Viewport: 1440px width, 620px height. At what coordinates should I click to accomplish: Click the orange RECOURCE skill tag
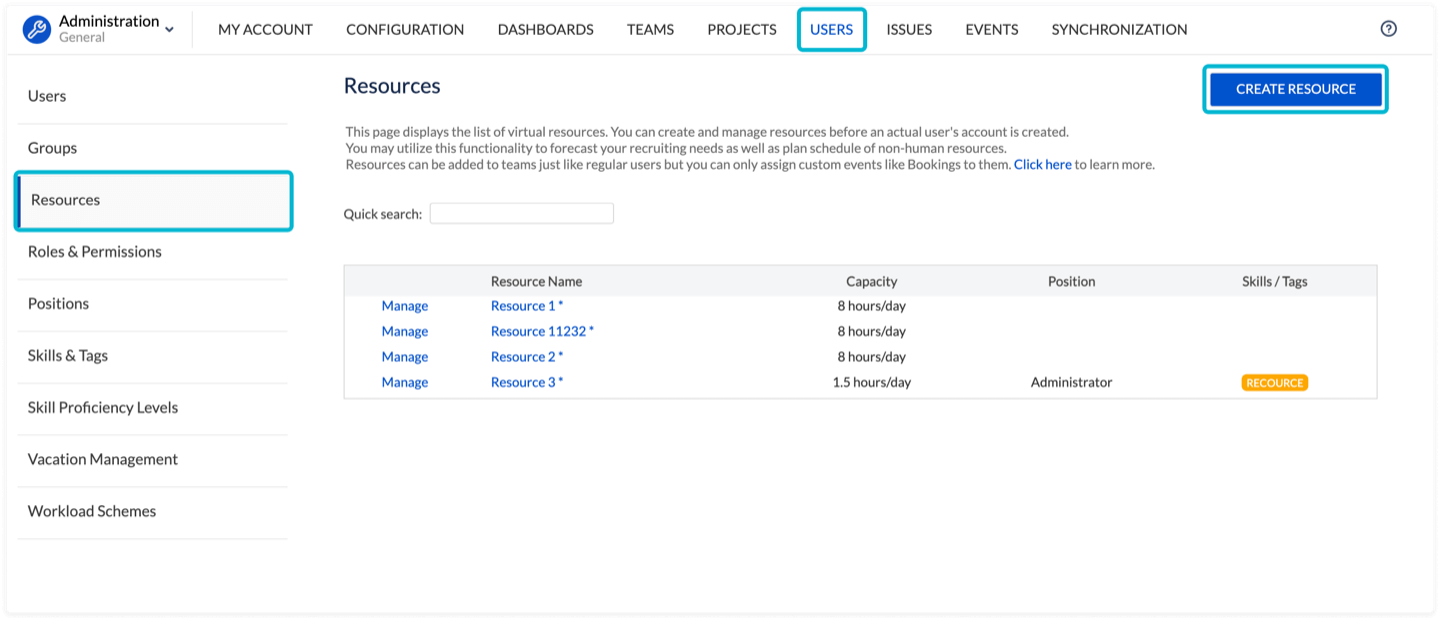pos(1274,383)
